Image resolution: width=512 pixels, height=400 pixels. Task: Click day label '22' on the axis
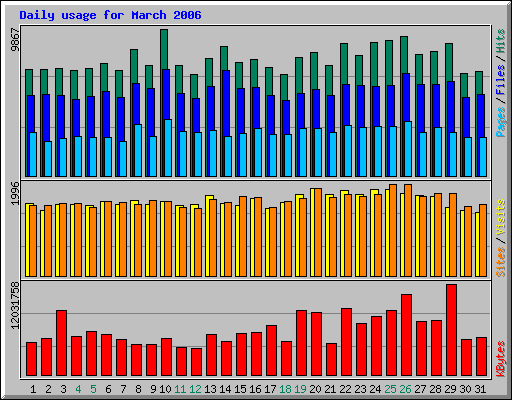coord(345,389)
